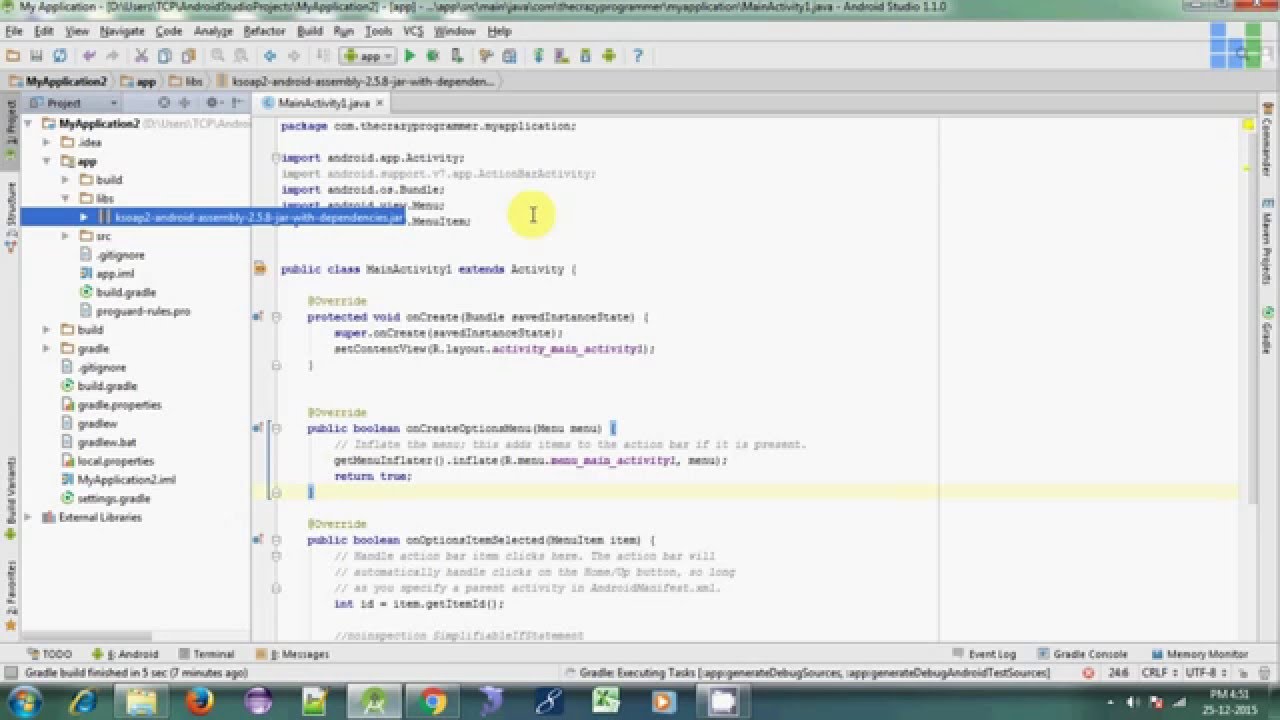The image size is (1280, 720).
Task: Click the Save All toolbar icon
Action: tap(37, 56)
